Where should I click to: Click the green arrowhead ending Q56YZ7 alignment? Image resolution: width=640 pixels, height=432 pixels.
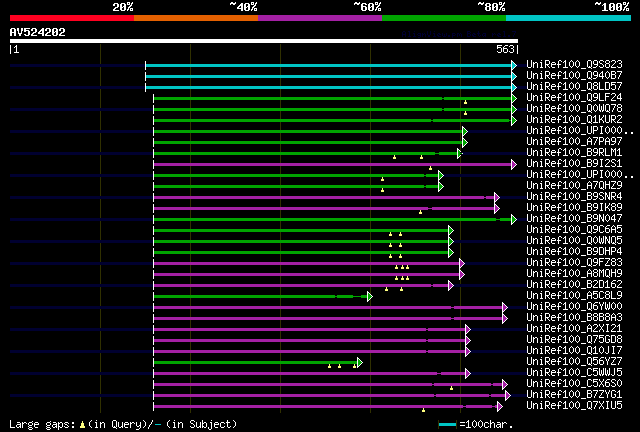[360, 363]
